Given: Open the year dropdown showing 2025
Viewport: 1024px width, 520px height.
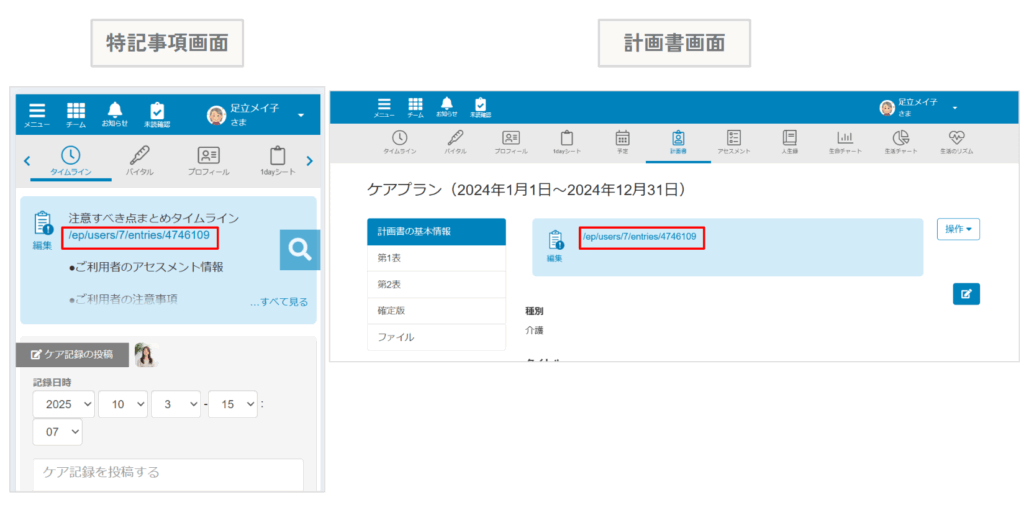Looking at the screenshot, I should click(x=64, y=404).
